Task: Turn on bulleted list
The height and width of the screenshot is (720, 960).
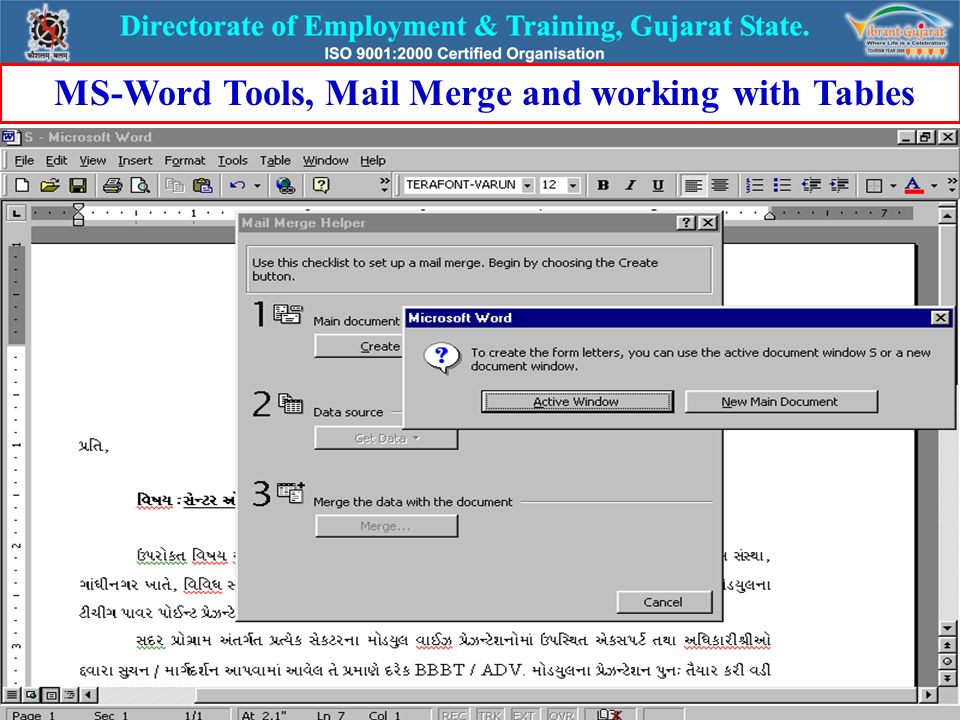Action: coord(782,185)
